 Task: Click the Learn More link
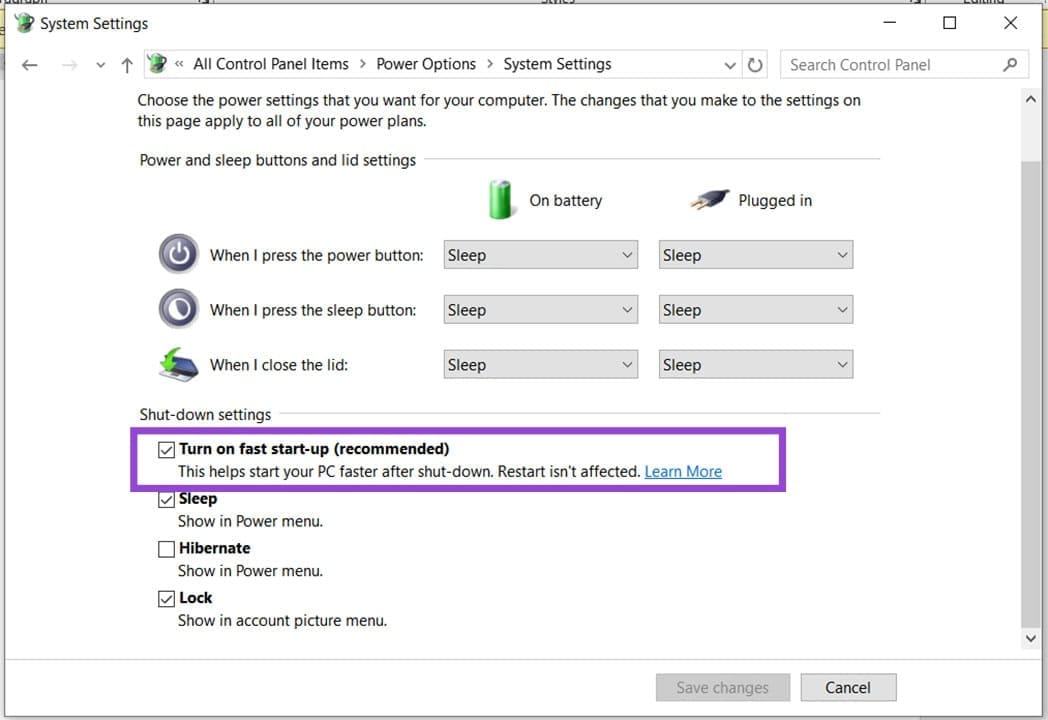[x=683, y=471]
